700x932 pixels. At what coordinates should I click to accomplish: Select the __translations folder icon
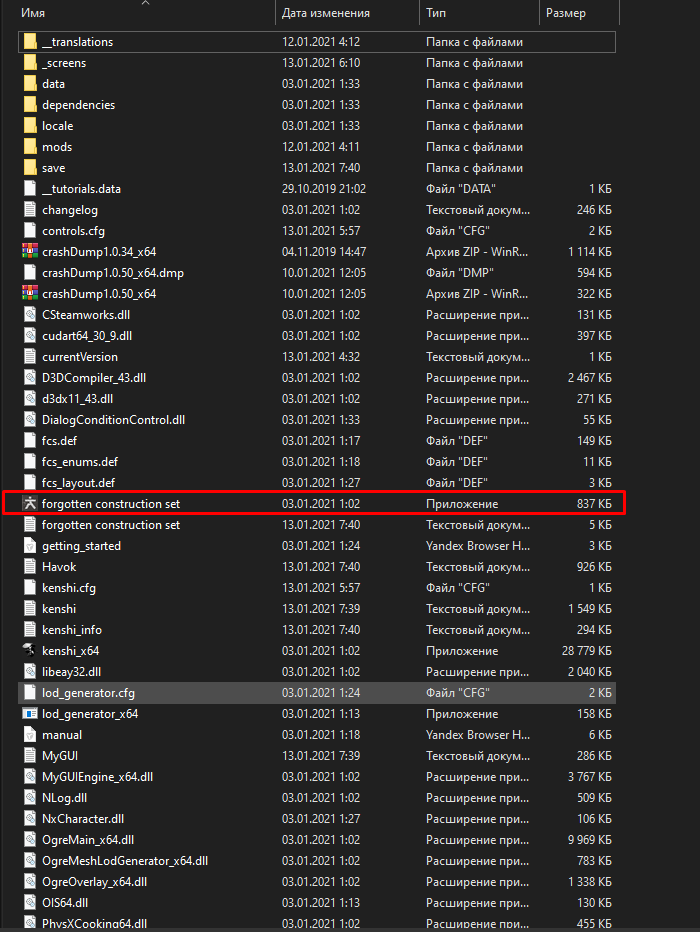30,42
